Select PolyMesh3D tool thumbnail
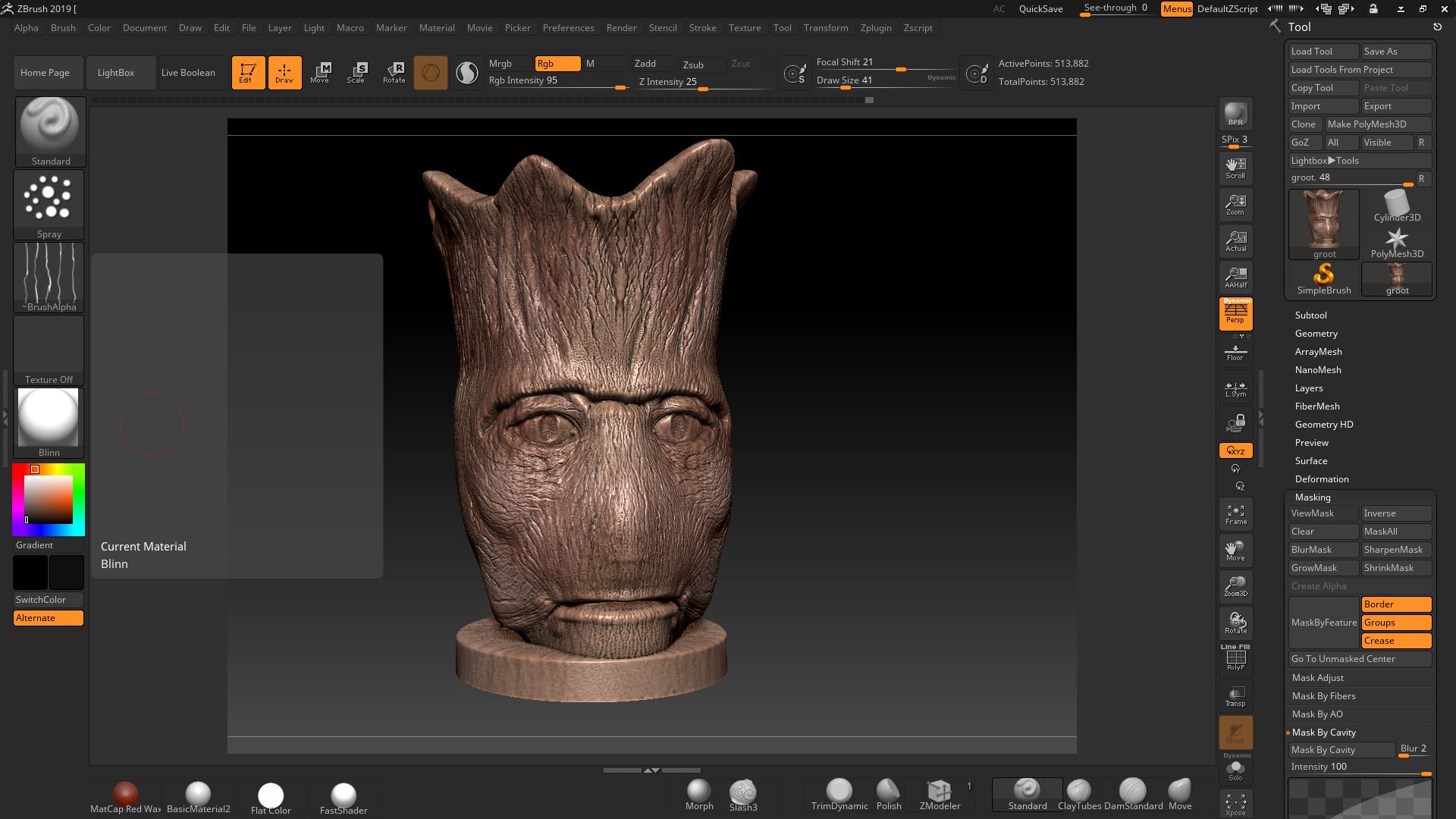 1397,243
